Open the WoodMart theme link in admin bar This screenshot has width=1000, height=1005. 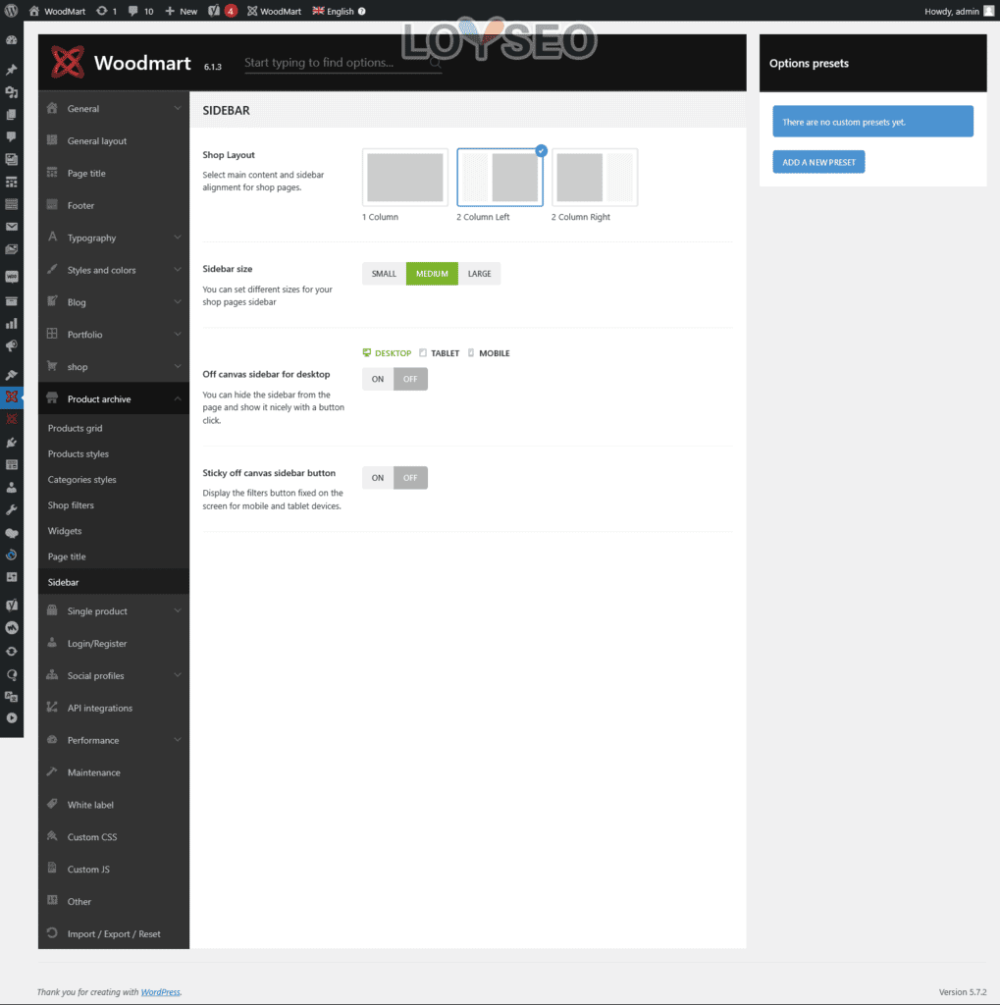pyautogui.click(x=274, y=11)
